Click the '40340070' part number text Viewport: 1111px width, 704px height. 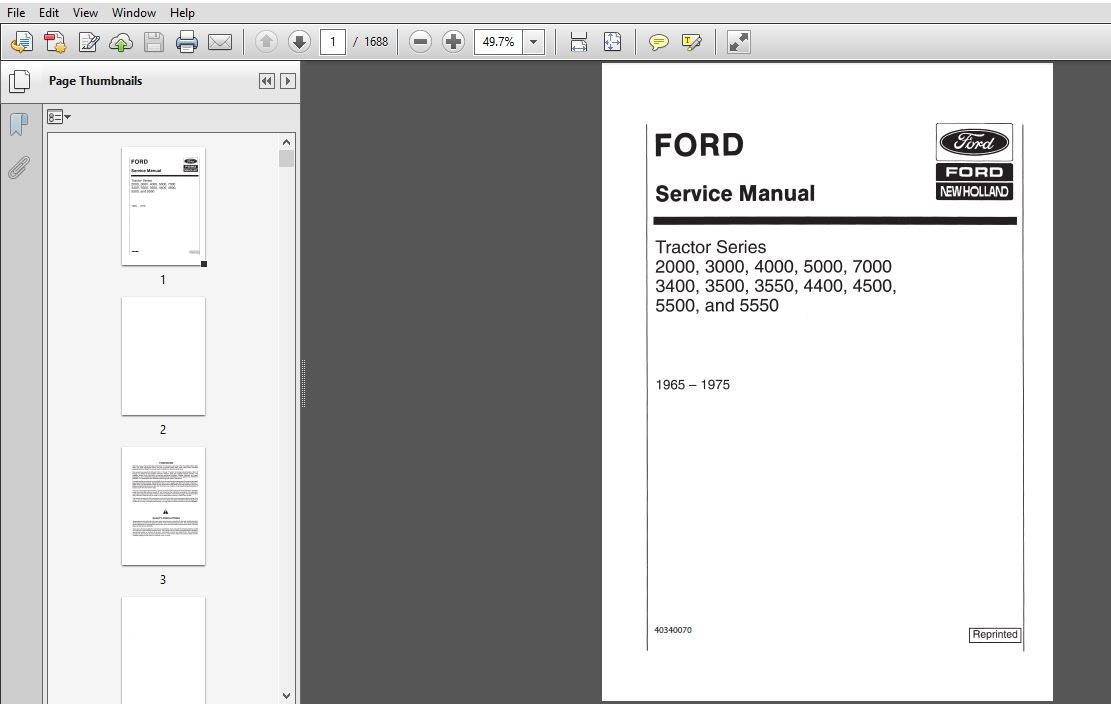(x=673, y=630)
